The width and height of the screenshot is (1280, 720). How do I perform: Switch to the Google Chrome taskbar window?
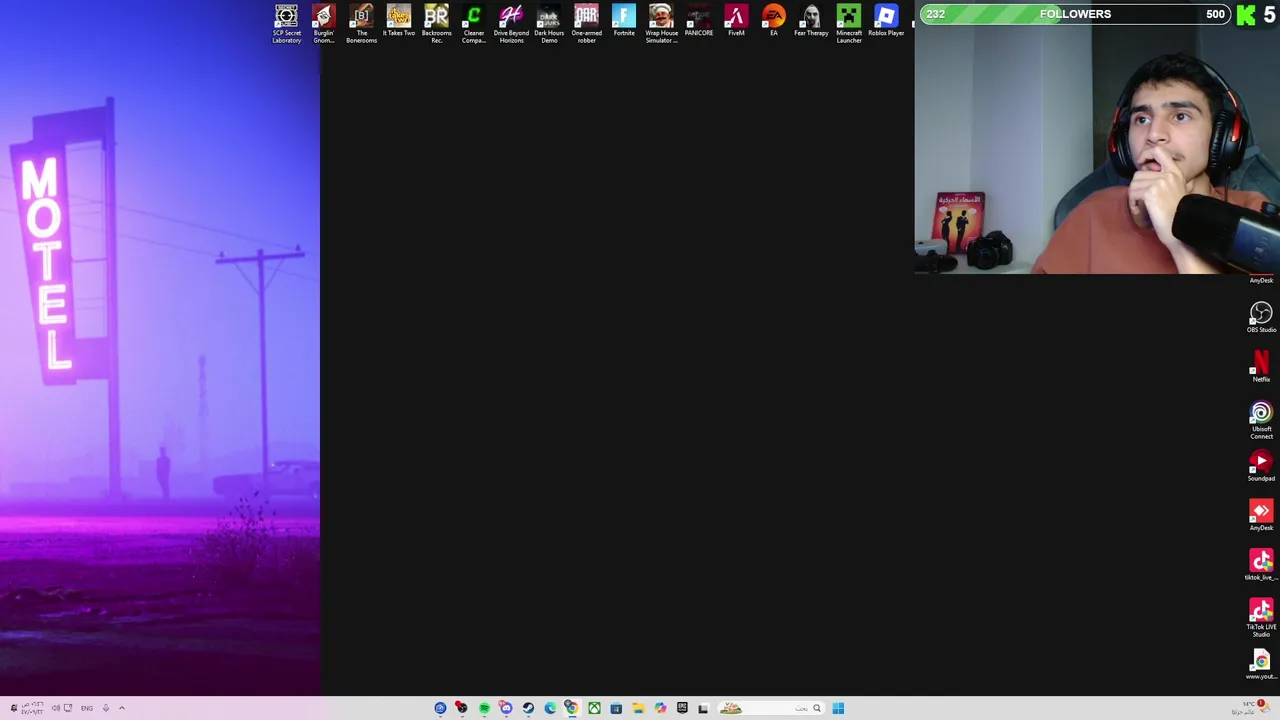(x=571, y=708)
